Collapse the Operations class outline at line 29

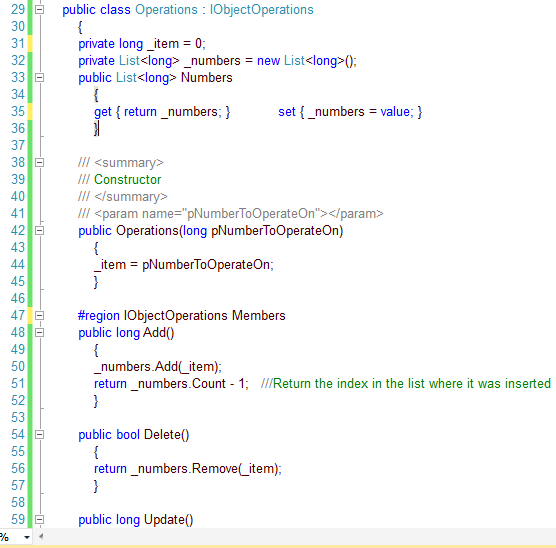[40, 10]
